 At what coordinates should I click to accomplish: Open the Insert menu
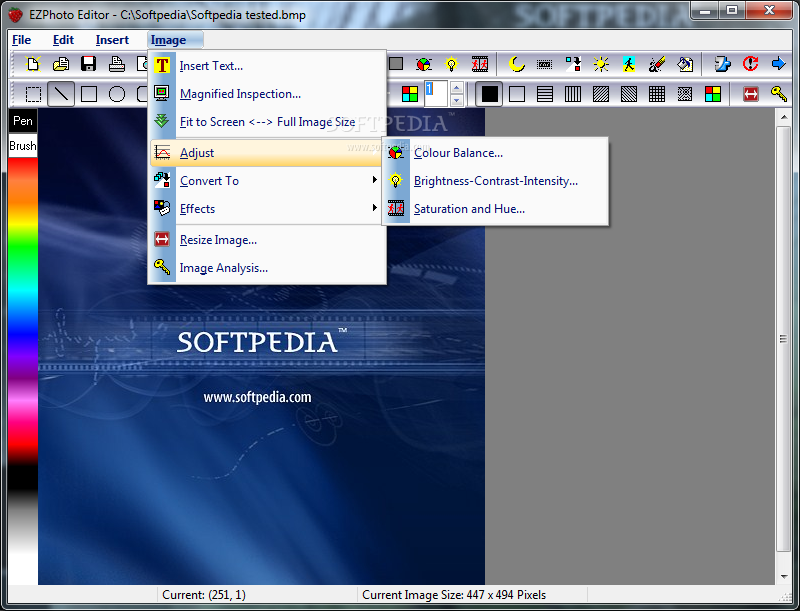[x=112, y=40]
